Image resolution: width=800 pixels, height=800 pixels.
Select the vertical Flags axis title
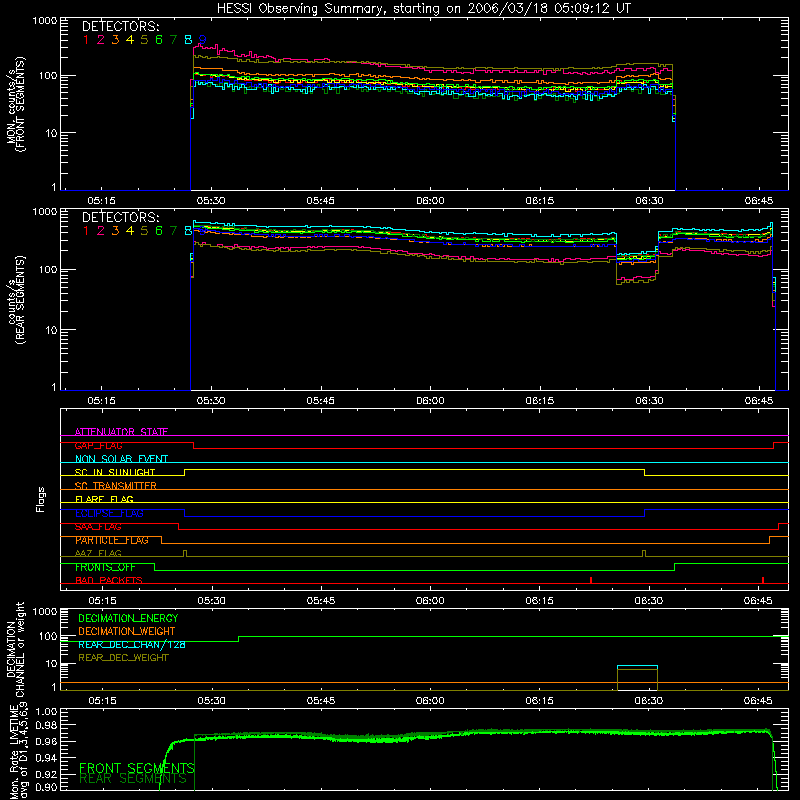click(x=40, y=499)
